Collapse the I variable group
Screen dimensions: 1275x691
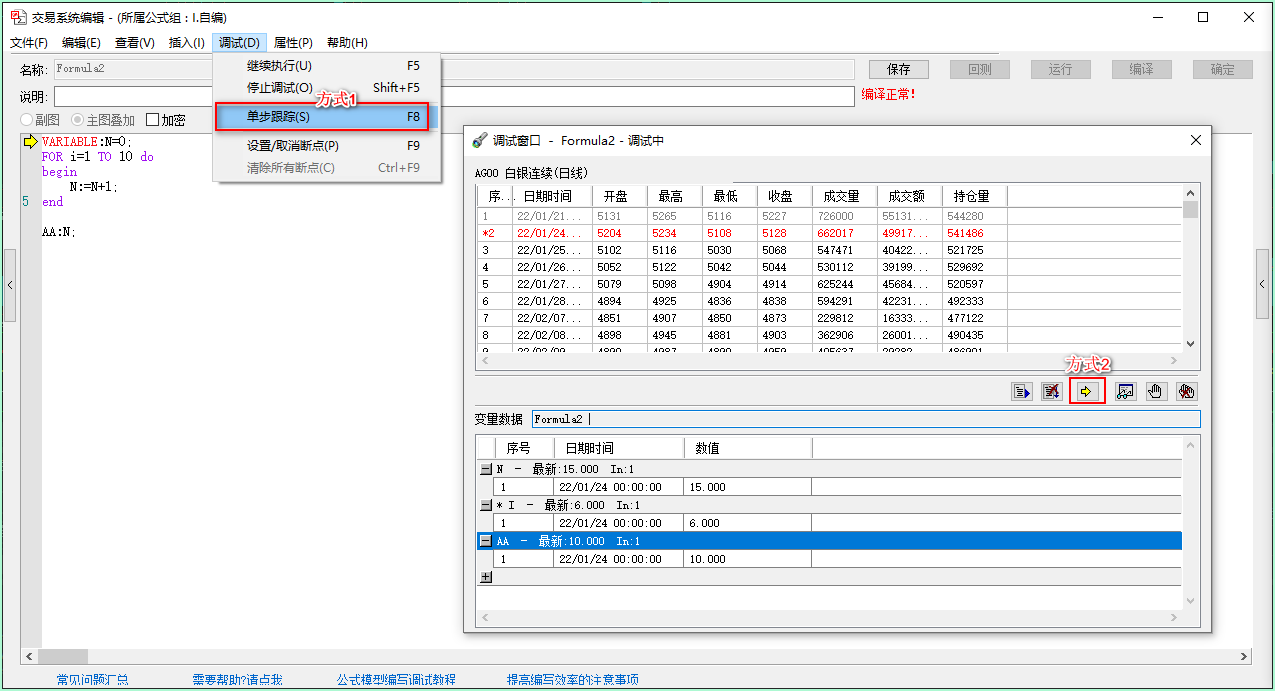486,505
